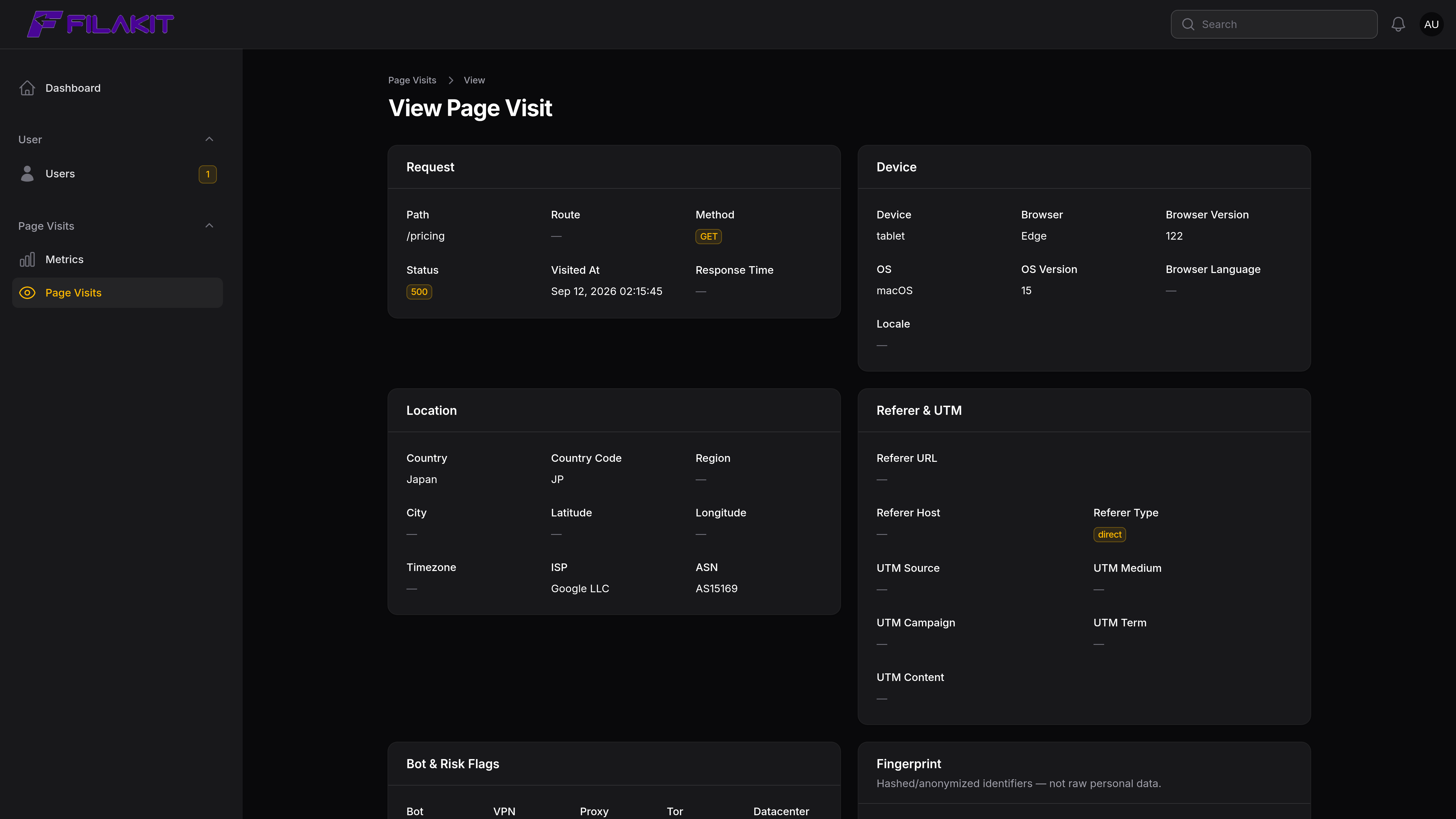Click the Metrics bar chart icon
1456x819 pixels.
27,259
